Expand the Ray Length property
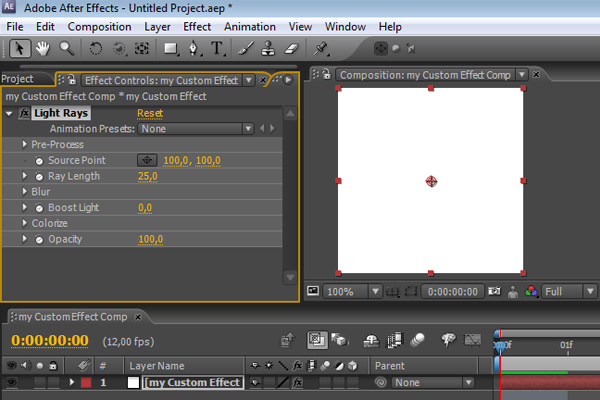This screenshot has width=600, height=400. coord(25,176)
